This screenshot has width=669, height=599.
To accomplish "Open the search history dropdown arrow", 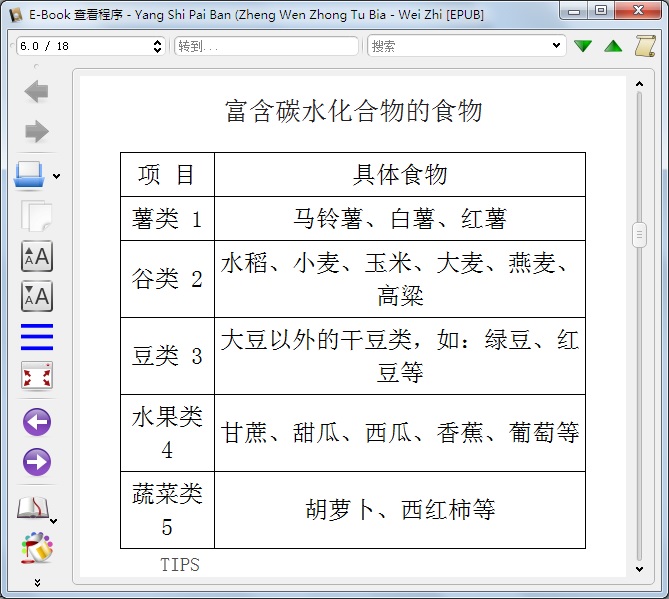I will click(x=556, y=46).
